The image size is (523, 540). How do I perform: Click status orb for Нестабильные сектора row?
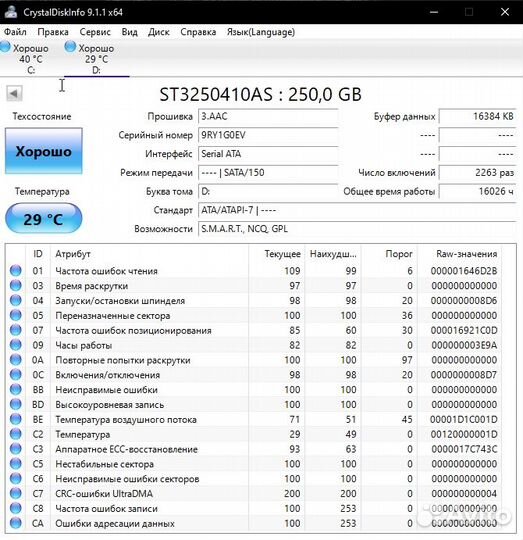point(15,464)
